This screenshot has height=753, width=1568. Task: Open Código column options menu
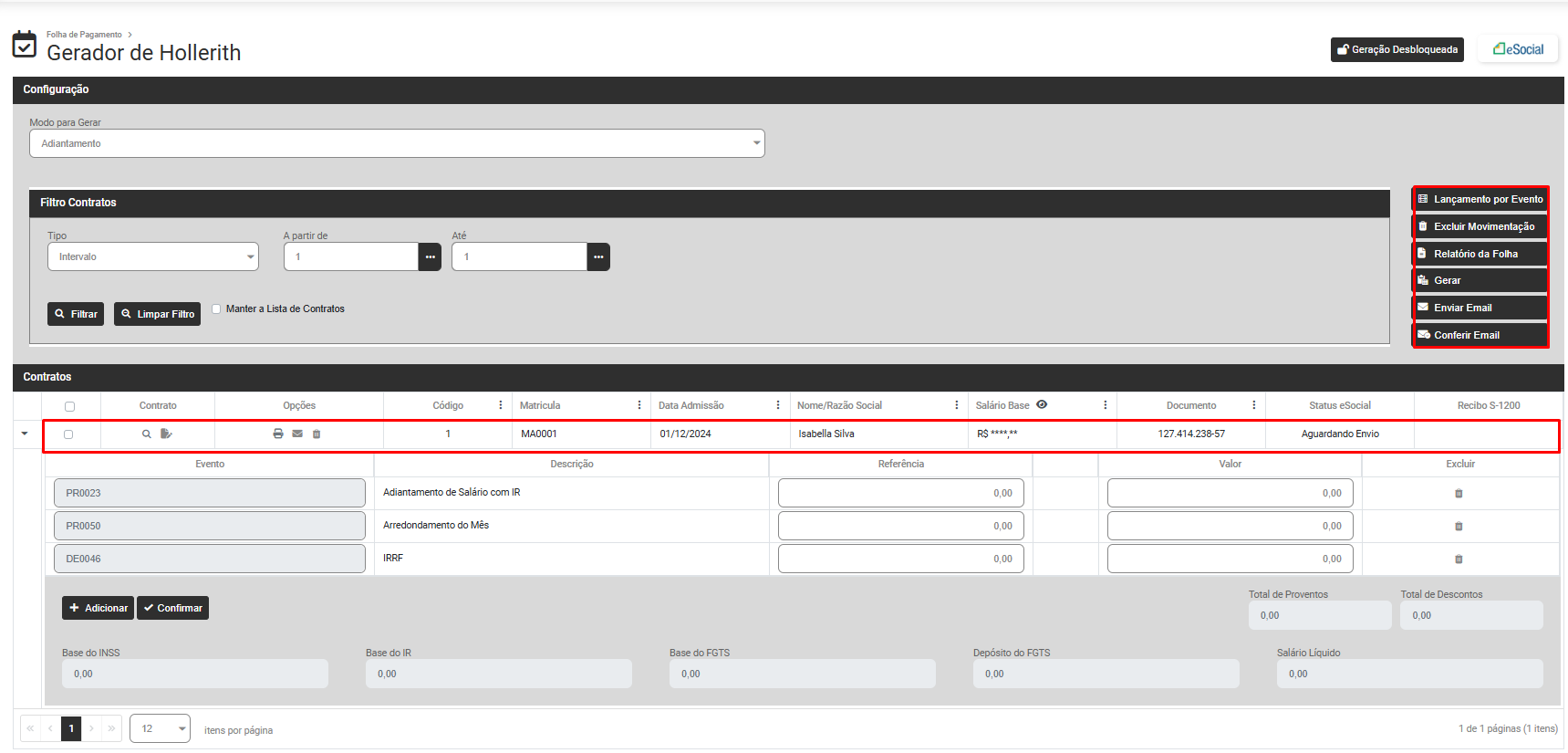click(x=501, y=405)
